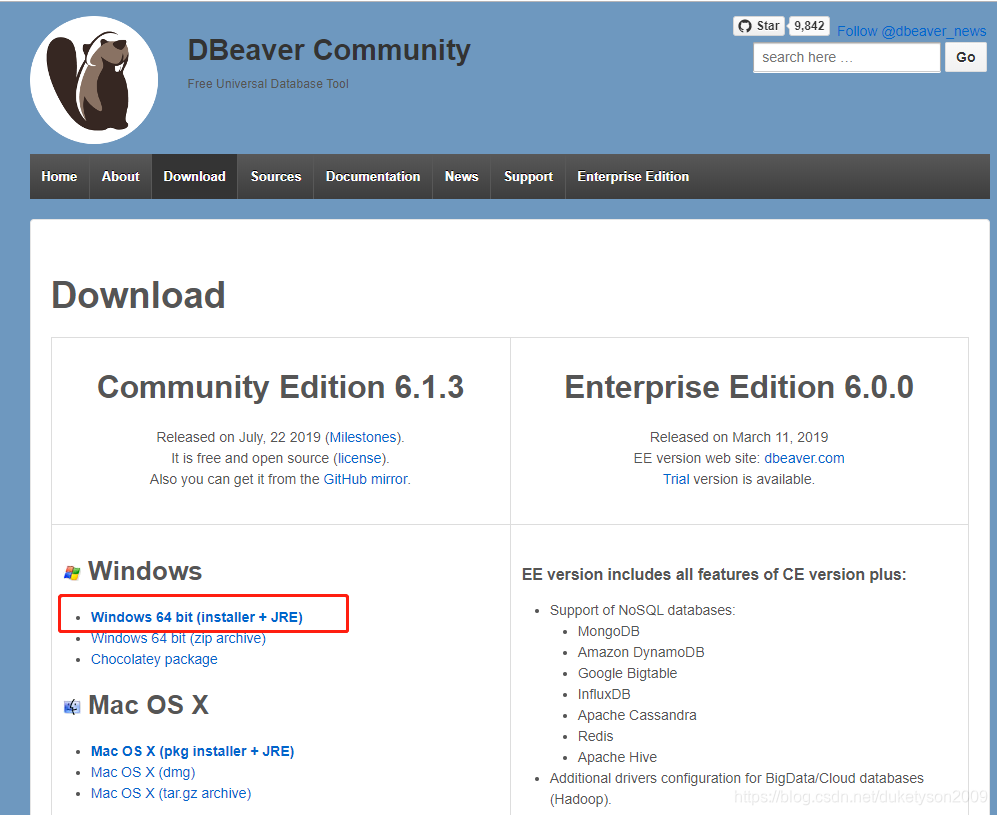This screenshot has height=815, width=997.
Task: Open the Support menu item
Action: (528, 176)
